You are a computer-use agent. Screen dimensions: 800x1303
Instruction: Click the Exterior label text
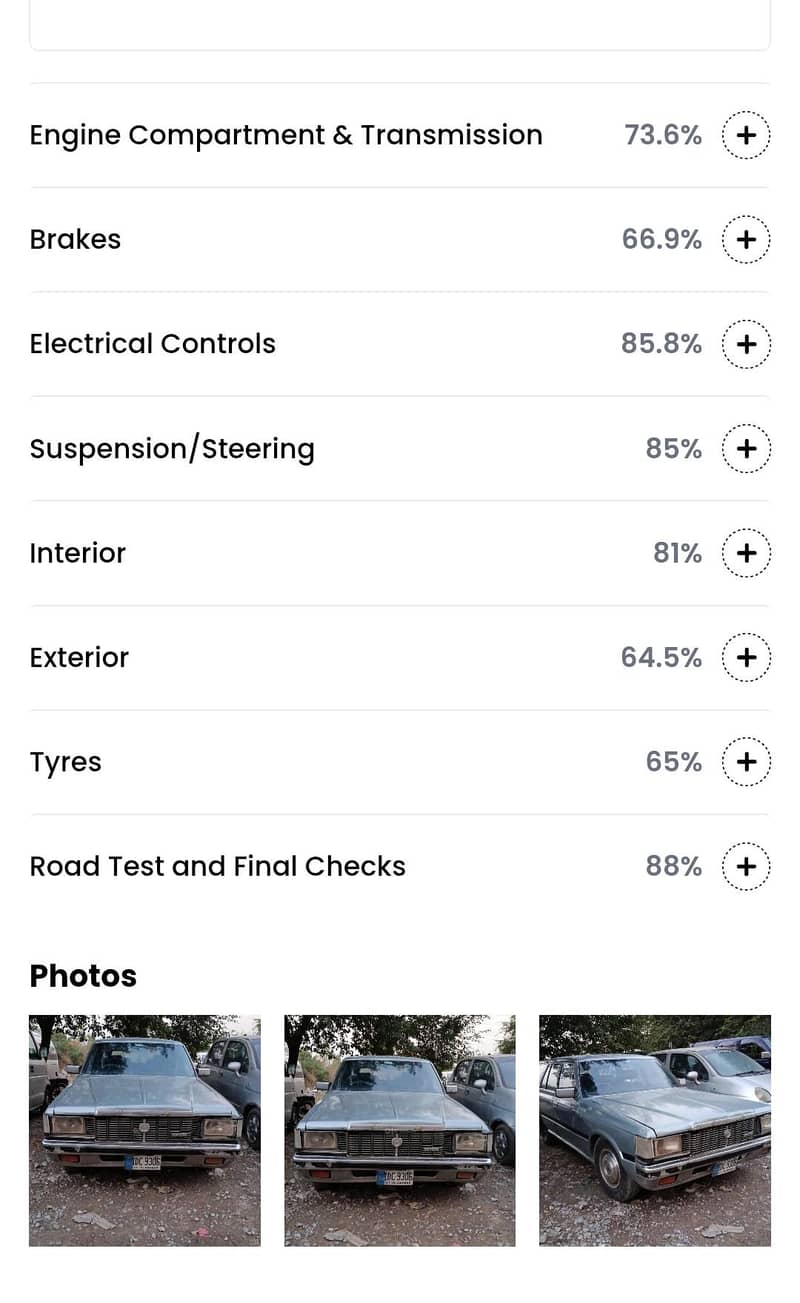tap(79, 658)
